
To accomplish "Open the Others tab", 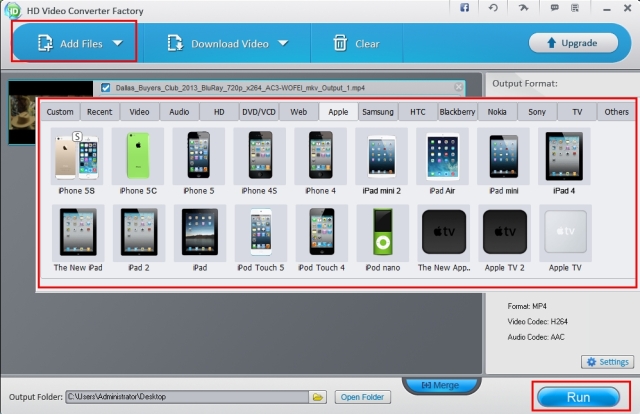I will coord(616,112).
